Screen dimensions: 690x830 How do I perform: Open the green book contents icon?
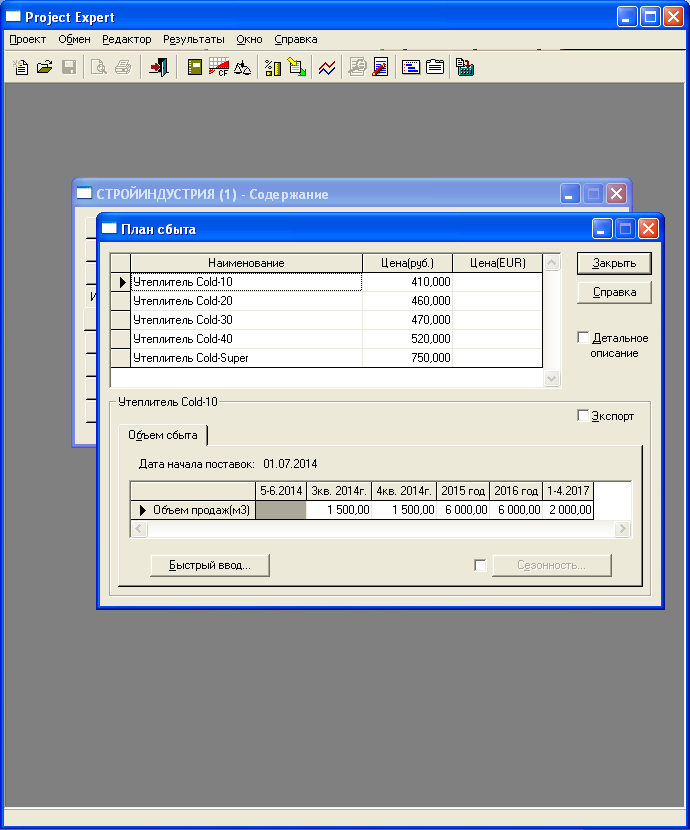pos(195,67)
